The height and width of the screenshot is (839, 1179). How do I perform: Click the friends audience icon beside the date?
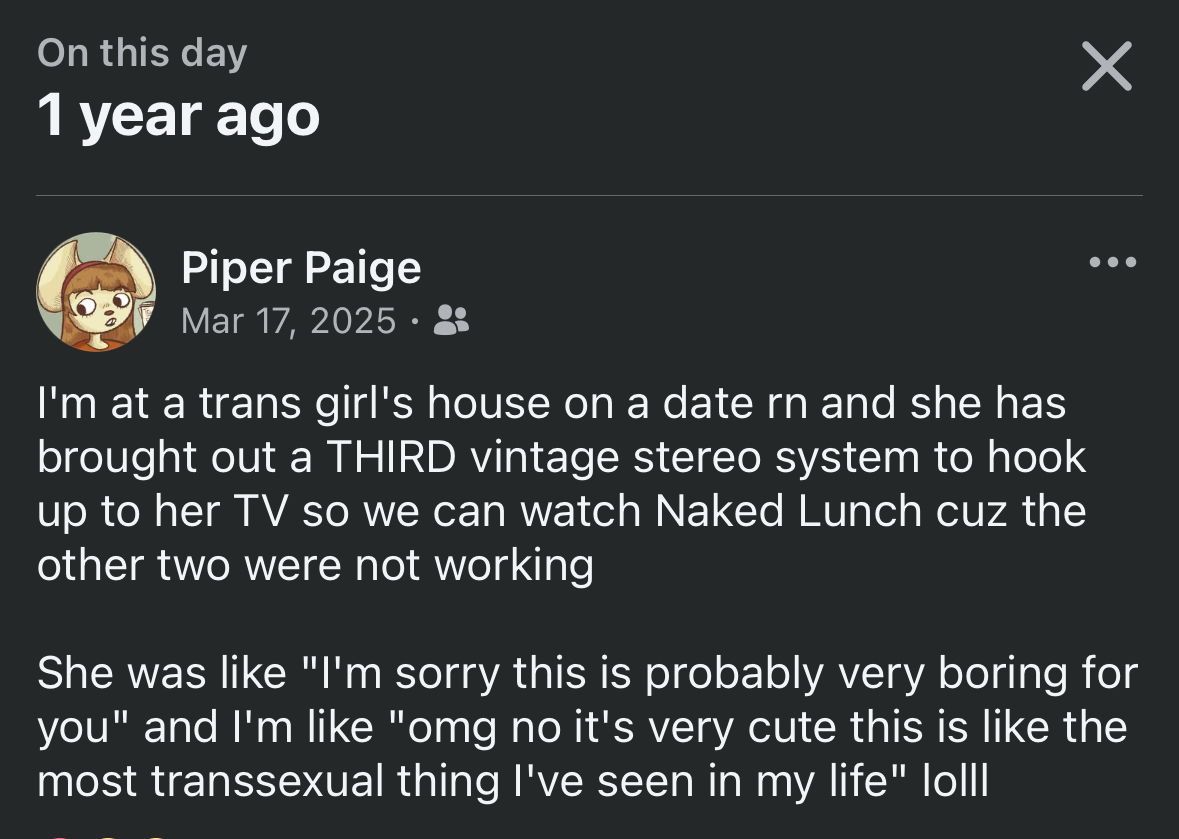coord(453,320)
